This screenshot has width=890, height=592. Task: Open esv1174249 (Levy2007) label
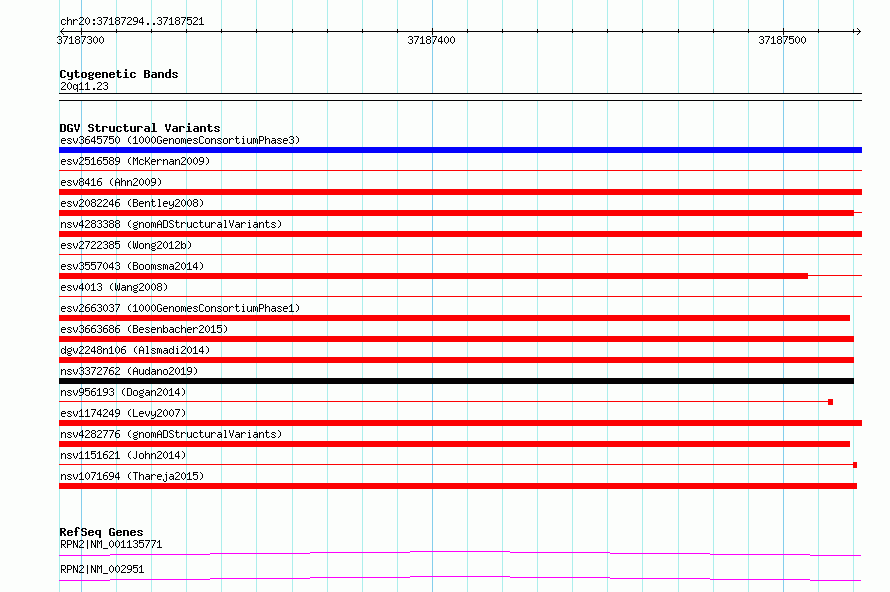point(123,413)
